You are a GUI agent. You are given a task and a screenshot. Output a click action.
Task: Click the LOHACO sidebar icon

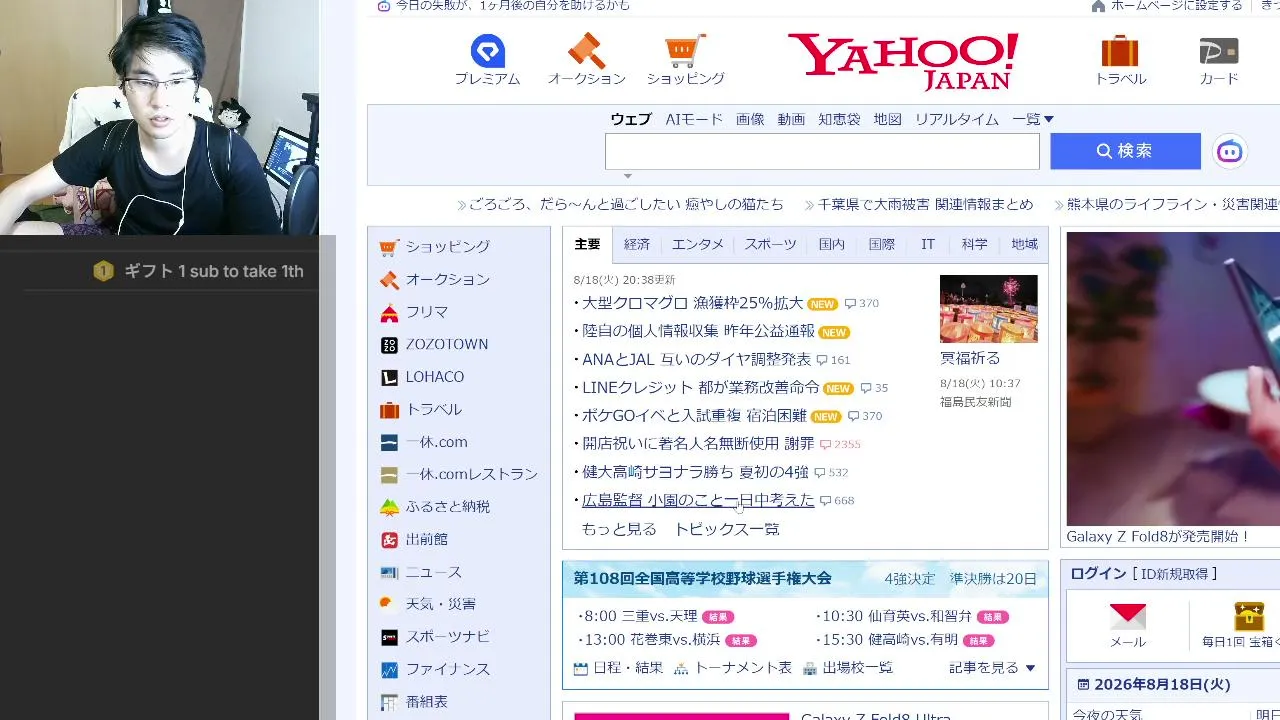click(389, 377)
